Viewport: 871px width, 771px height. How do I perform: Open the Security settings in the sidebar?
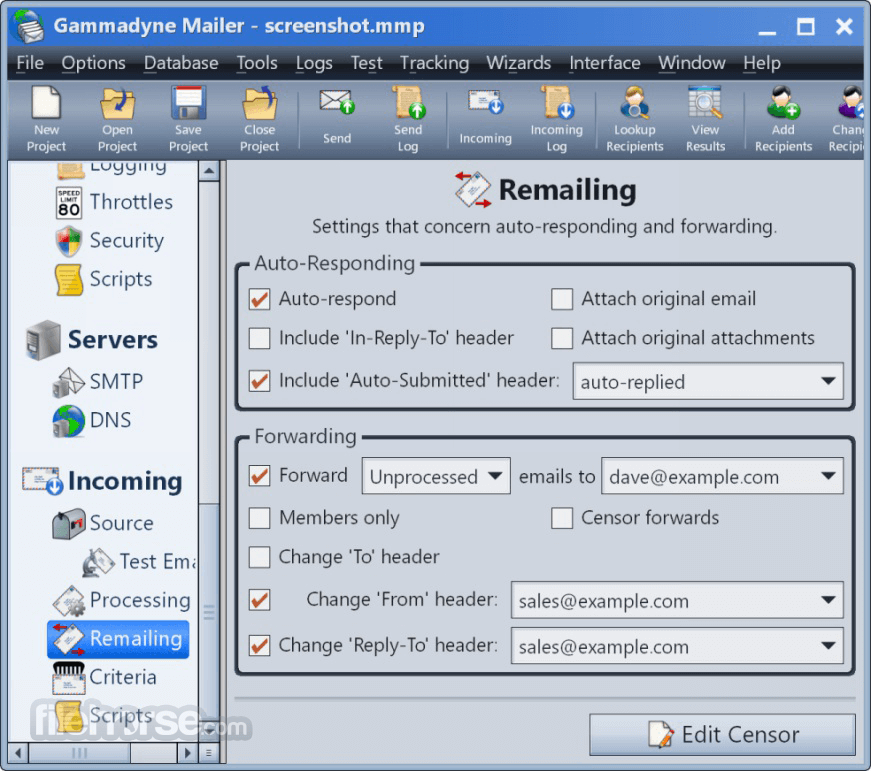(110, 241)
